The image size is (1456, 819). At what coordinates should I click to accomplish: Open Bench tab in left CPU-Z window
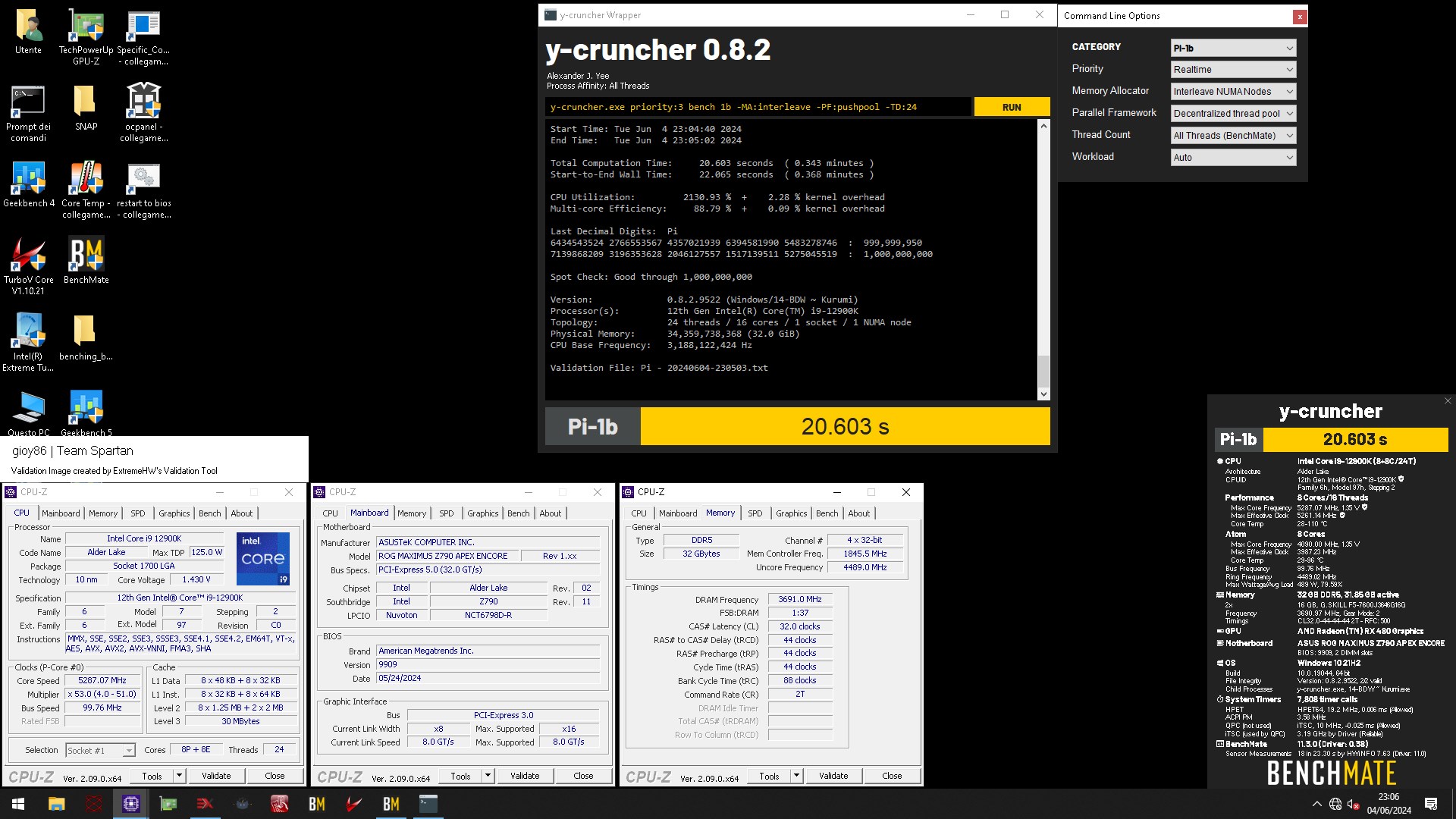point(210,513)
